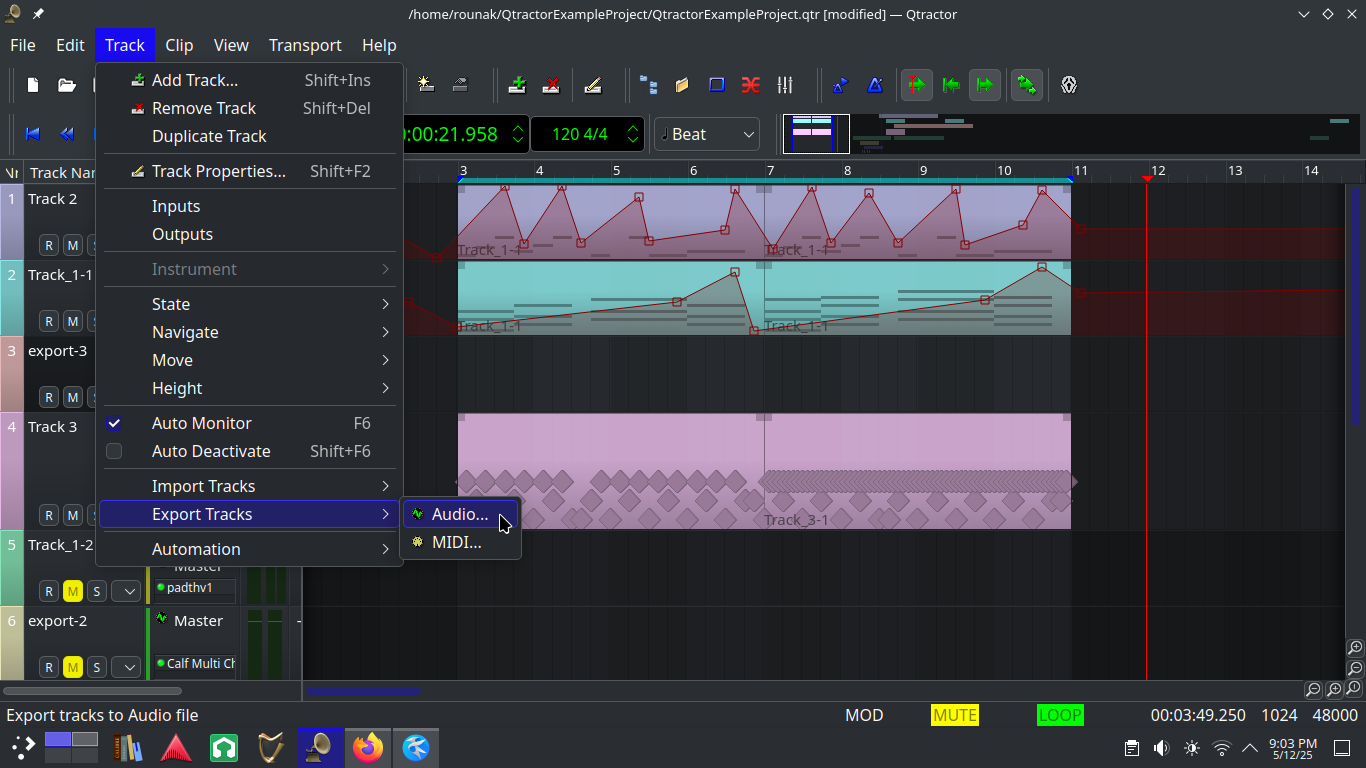Click the New session file icon
Viewport: 1366px width, 768px height.
tap(33, 85)
